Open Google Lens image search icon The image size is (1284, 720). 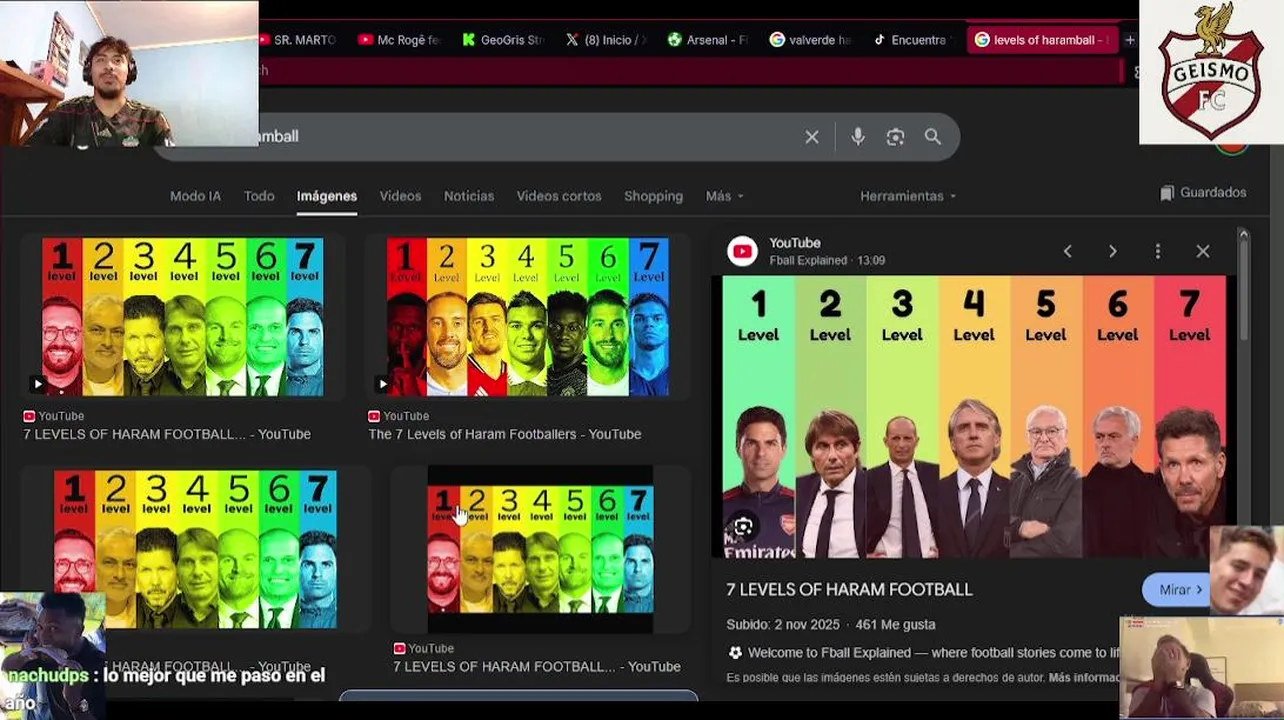tap(895, 137)
